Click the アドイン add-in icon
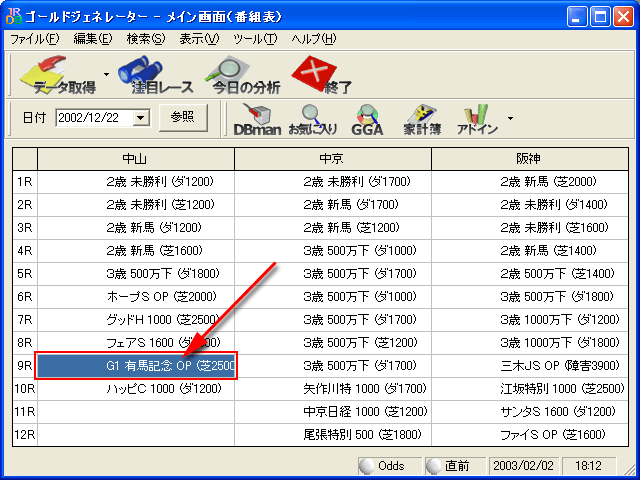 click(x=477, y=119)
